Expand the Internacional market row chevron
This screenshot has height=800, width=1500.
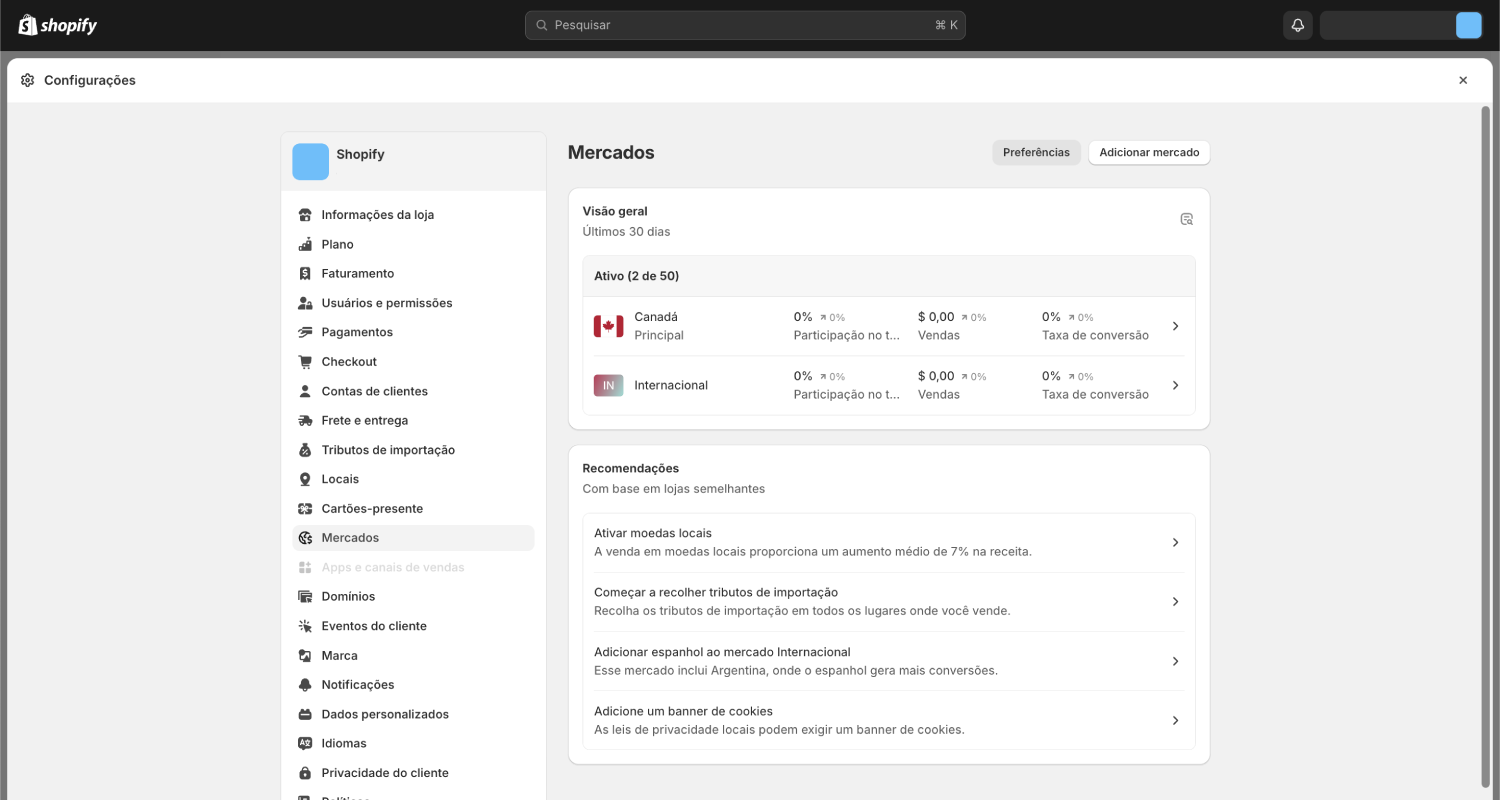pos(1176,385)
